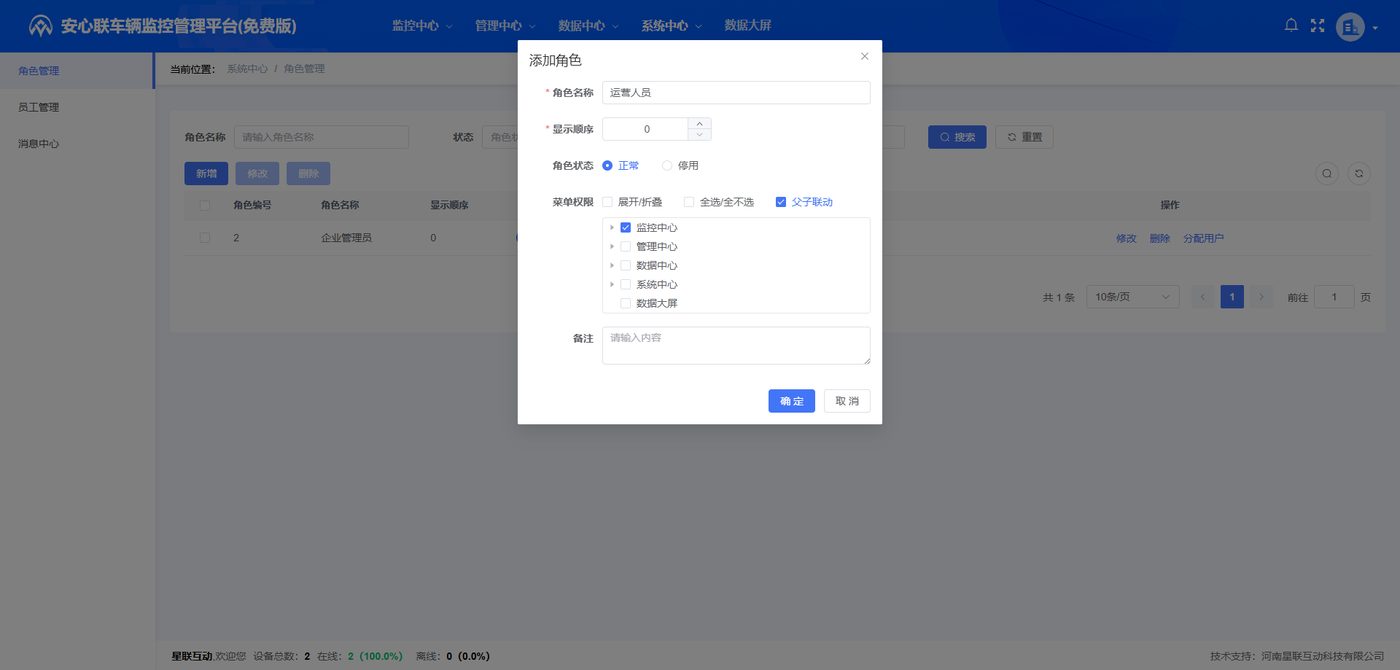Select 角色管理 in the sidebar

click(77, 71)
